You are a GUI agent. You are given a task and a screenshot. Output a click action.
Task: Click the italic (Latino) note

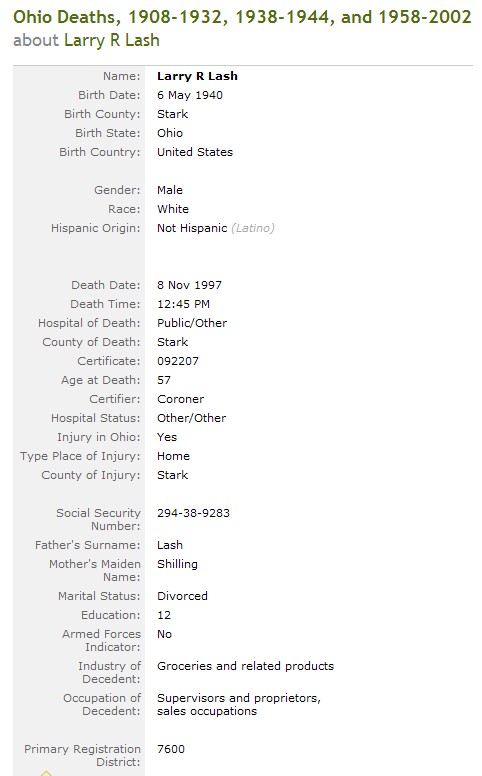[x=253, y=228]
